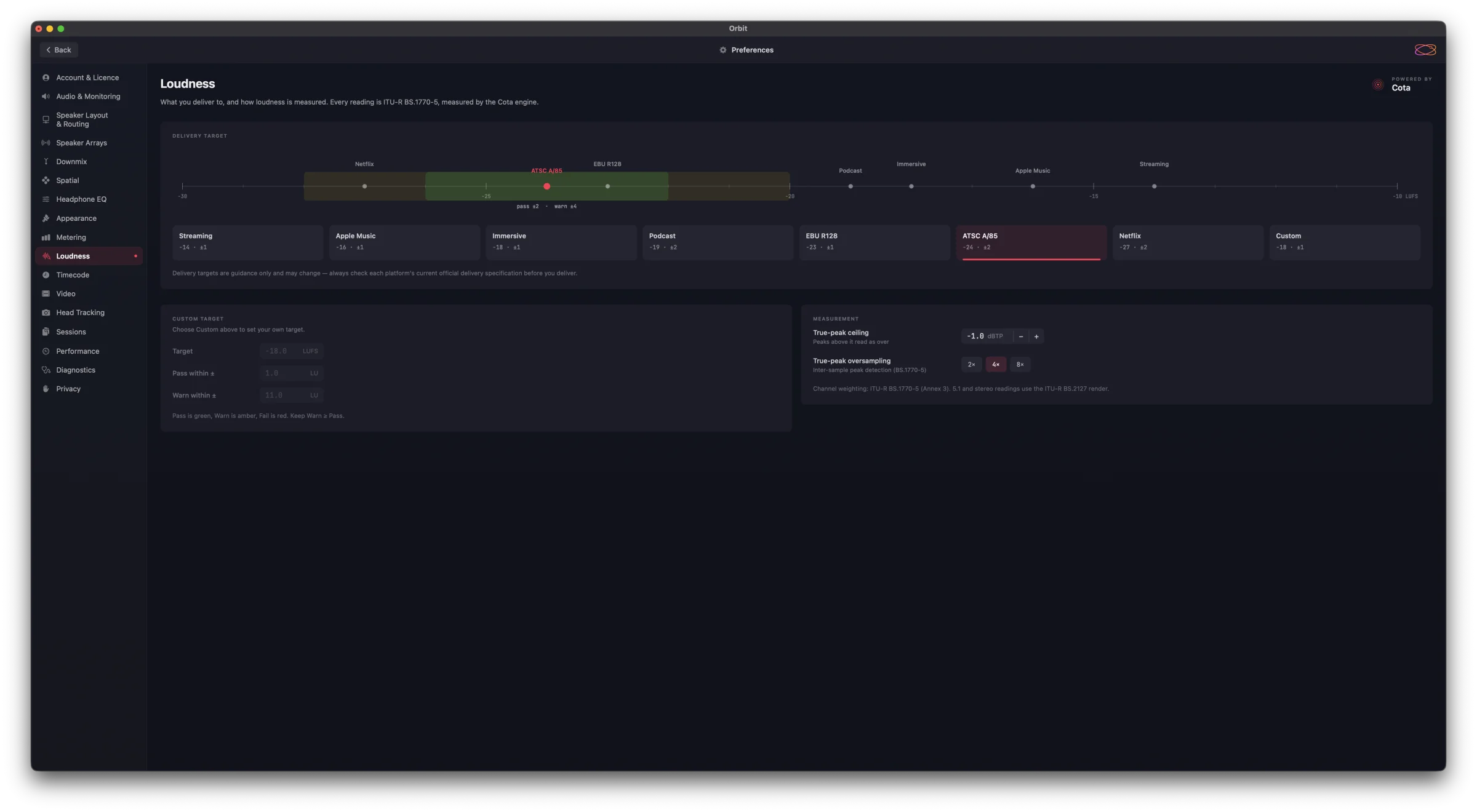Click the Speaker Layout & Routing icon

click(46, 119)
